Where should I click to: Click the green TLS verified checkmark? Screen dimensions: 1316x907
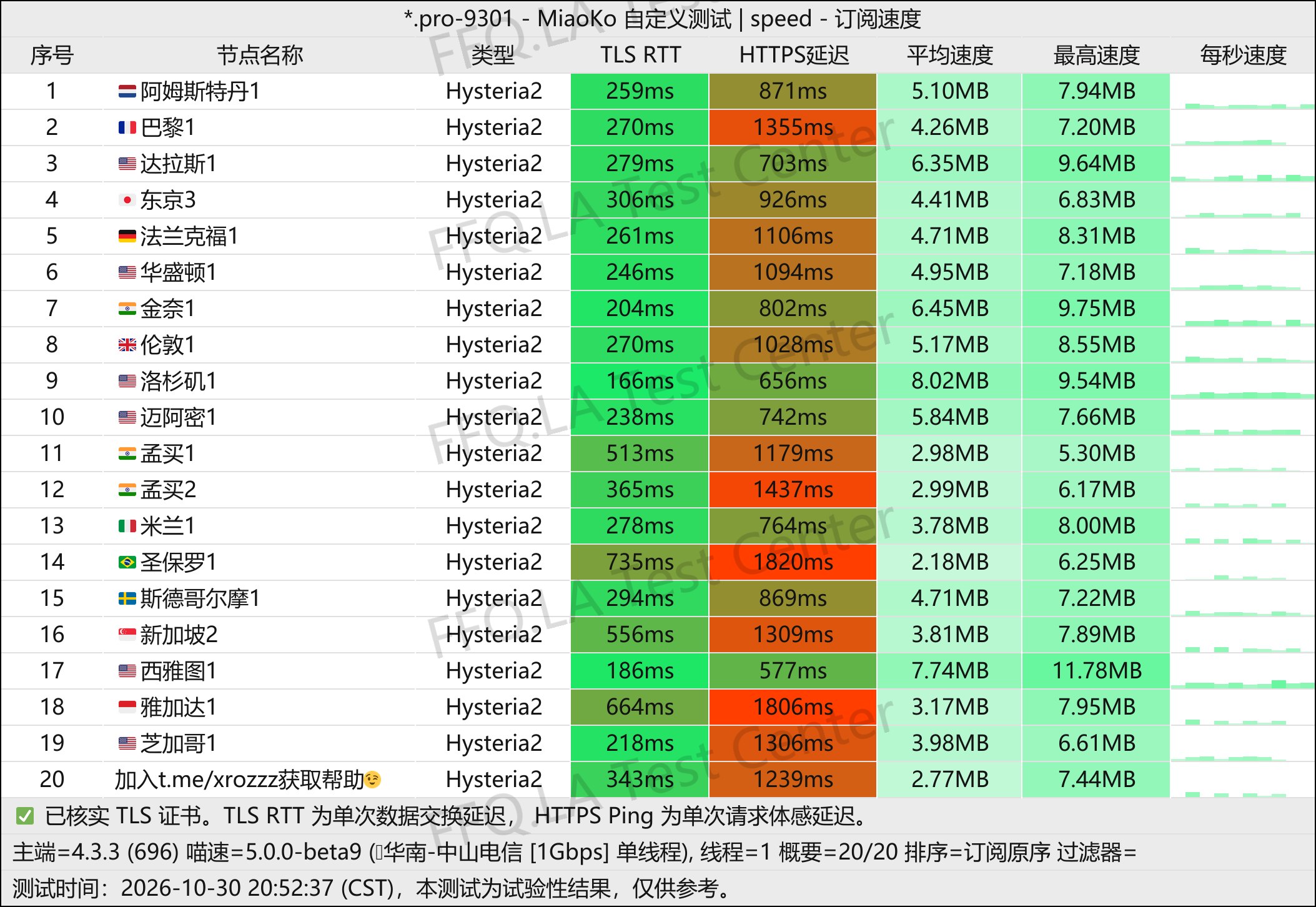click(x=25, y=816)
